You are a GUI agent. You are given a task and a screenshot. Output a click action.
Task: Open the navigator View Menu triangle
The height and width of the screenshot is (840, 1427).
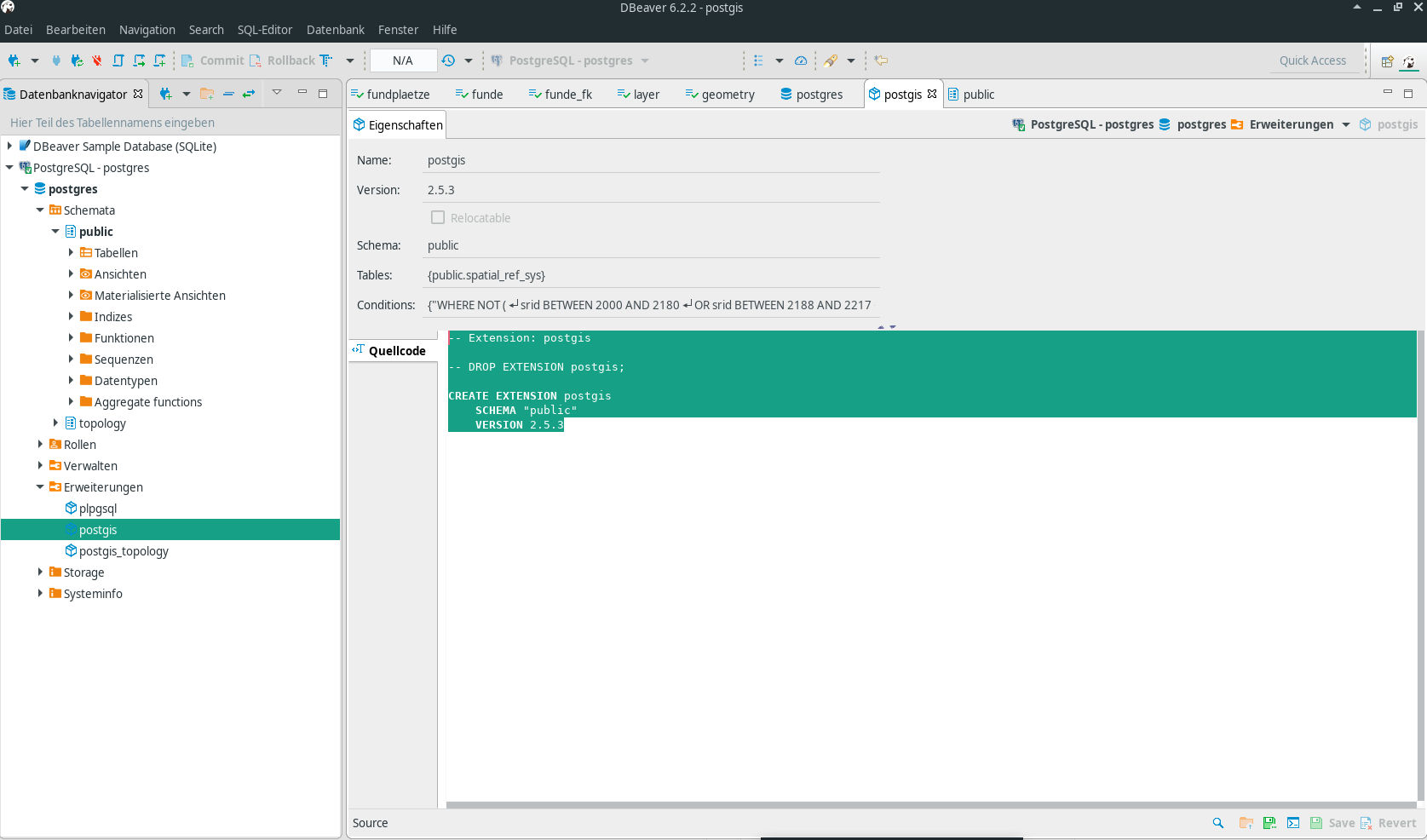[277, 93]
